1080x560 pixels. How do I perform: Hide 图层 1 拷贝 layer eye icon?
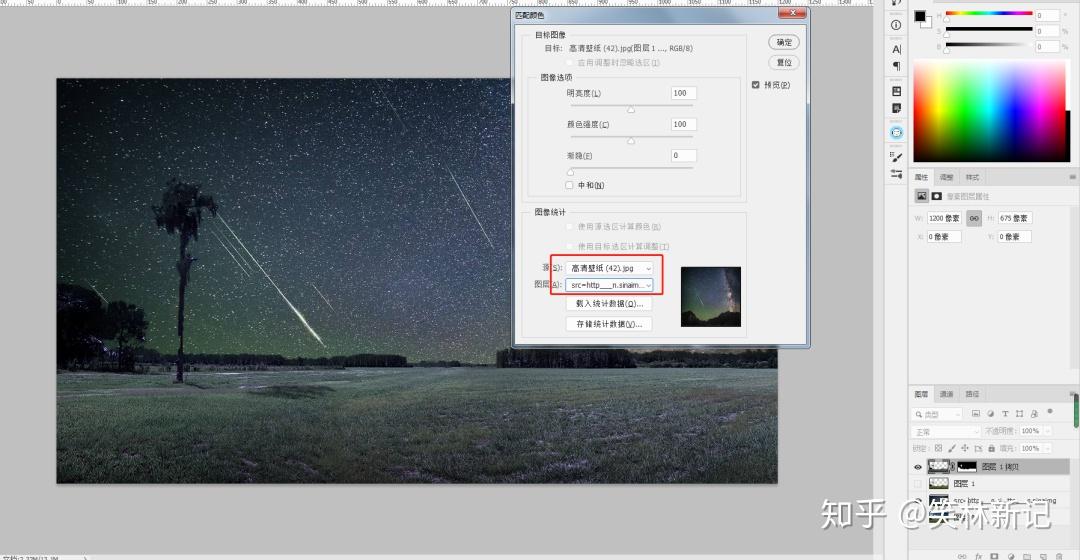click(917, 467)
